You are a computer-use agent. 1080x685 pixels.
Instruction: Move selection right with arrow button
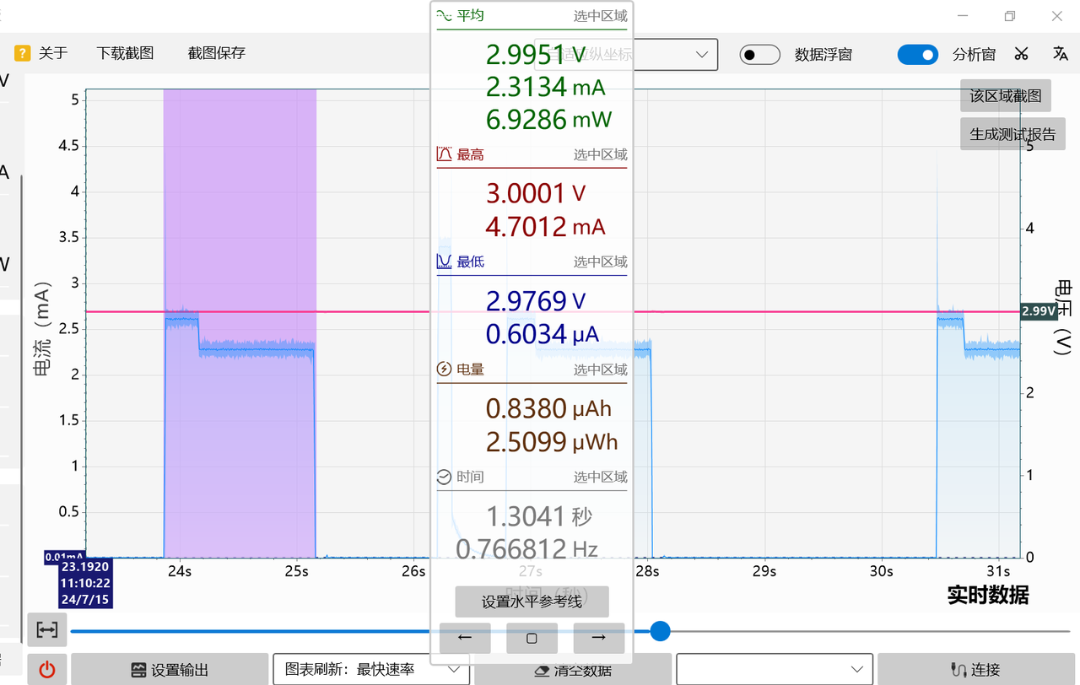(599, 638)
